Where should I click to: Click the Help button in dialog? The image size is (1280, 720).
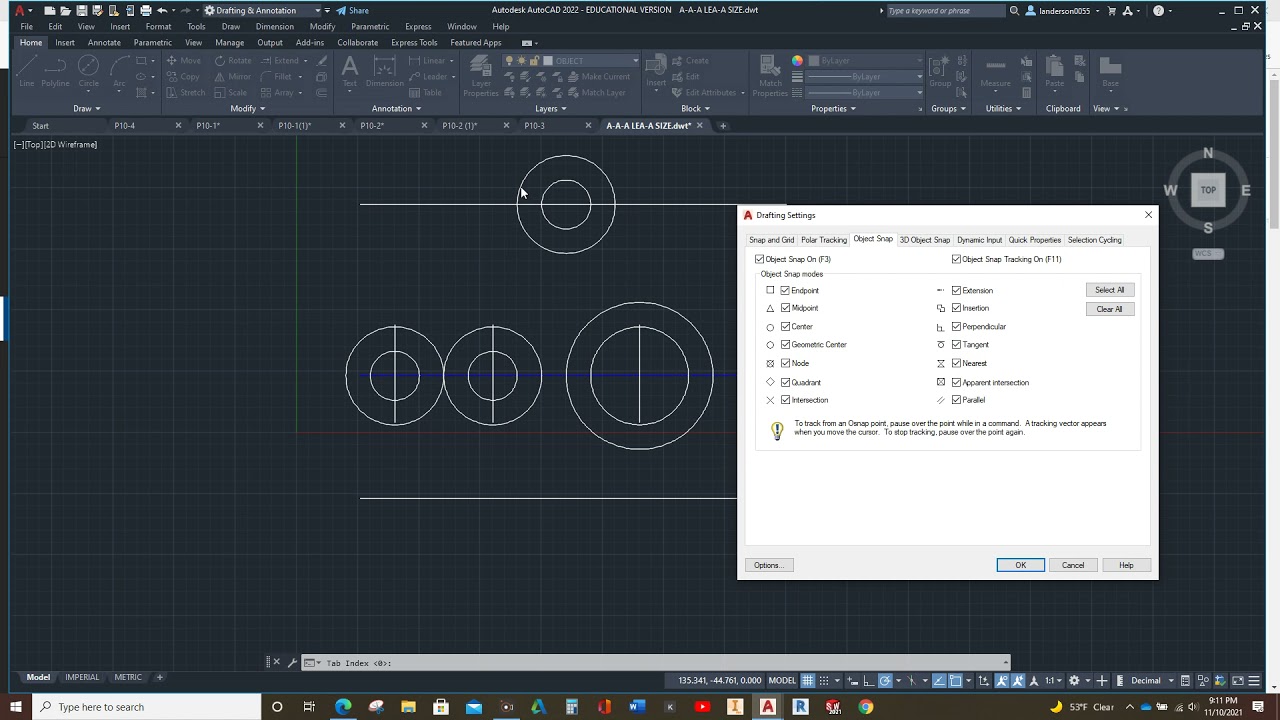coord(1126,565)
